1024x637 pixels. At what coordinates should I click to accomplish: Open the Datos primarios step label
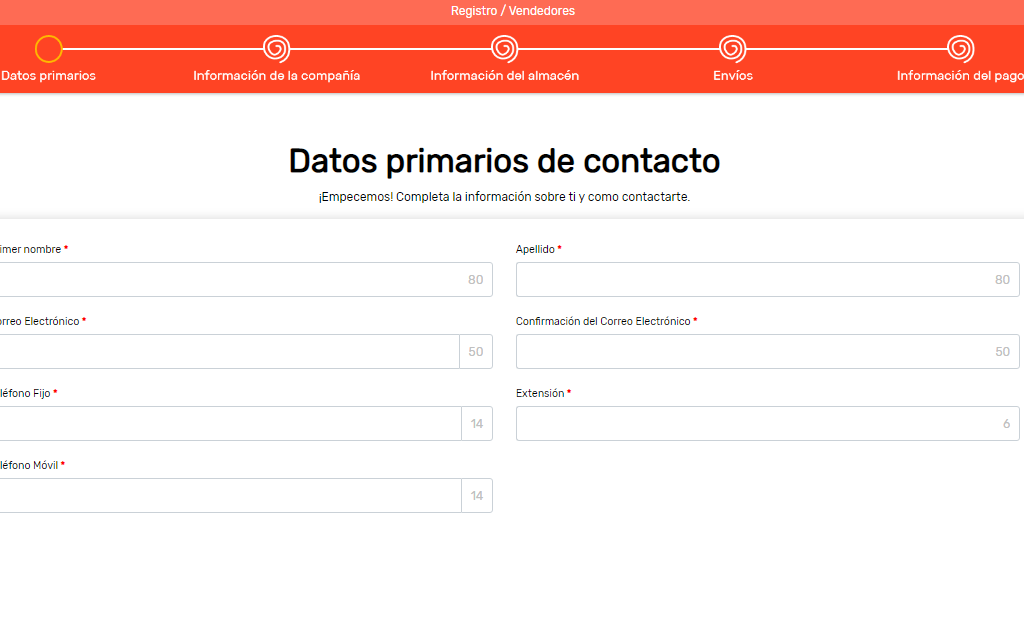(x=48, y=76)
